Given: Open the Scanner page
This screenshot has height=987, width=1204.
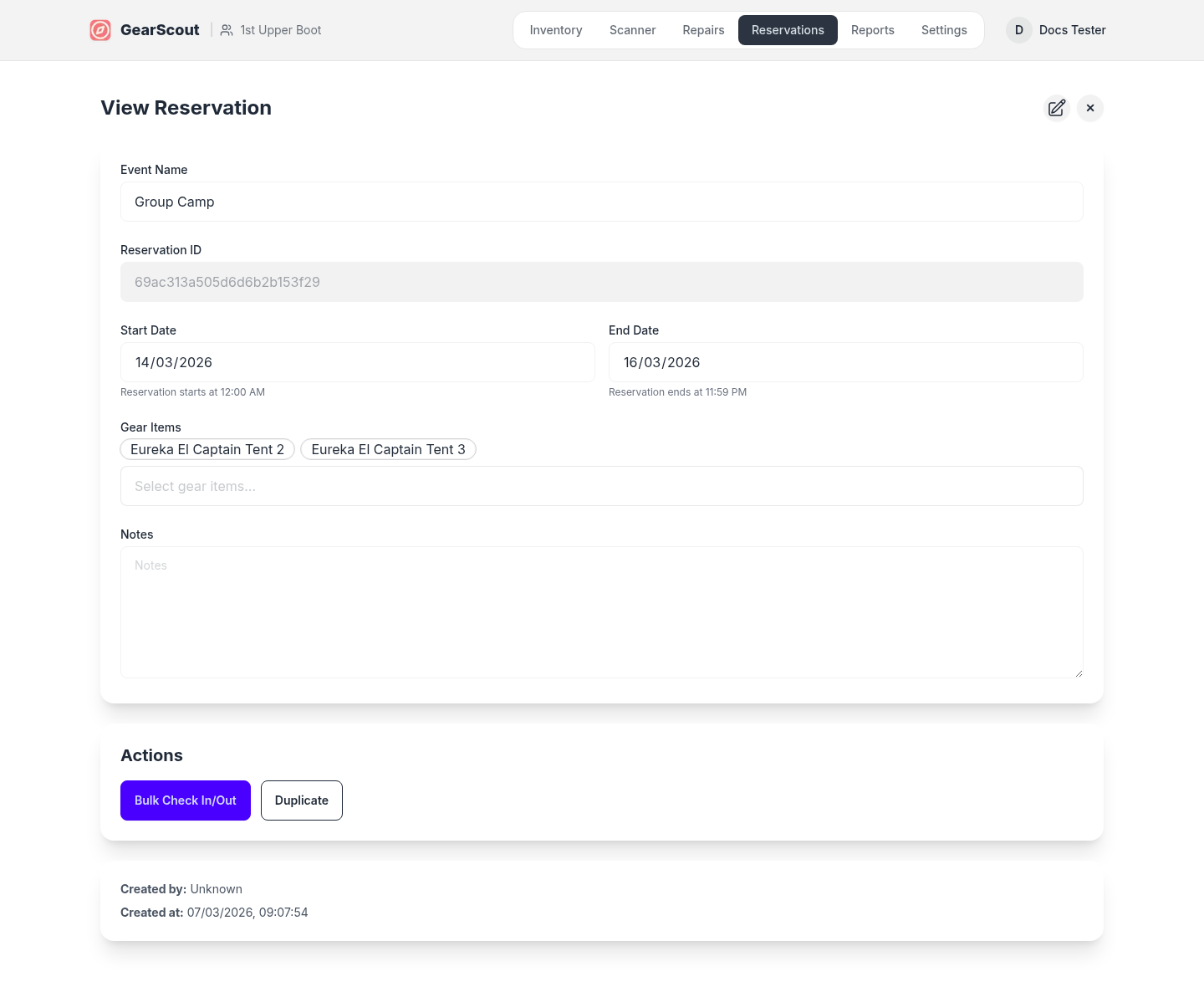Looking at the screenshot, I should pyautogui.click(x=632, y=30).
